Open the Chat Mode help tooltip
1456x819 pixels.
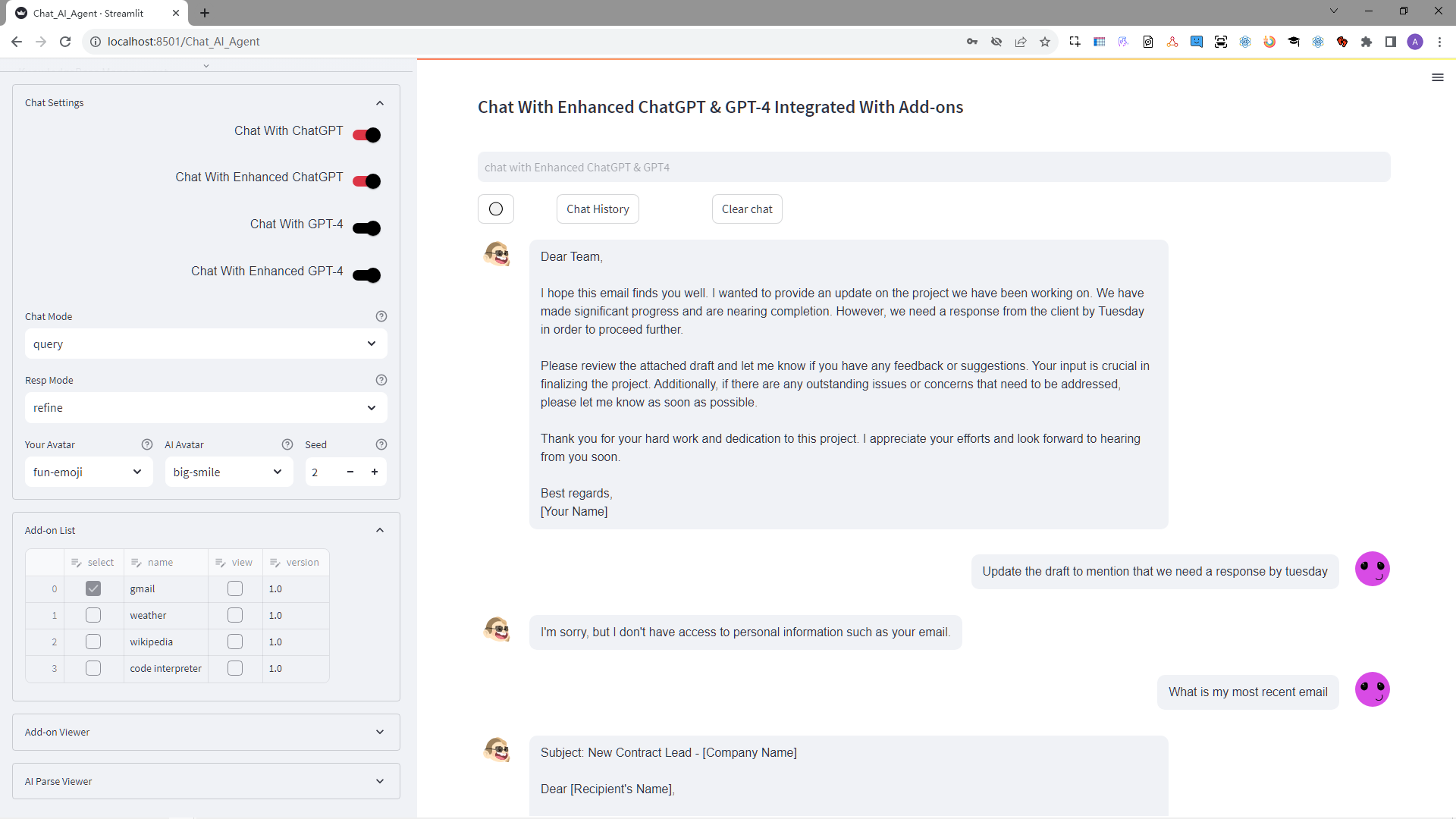(381, 316)
